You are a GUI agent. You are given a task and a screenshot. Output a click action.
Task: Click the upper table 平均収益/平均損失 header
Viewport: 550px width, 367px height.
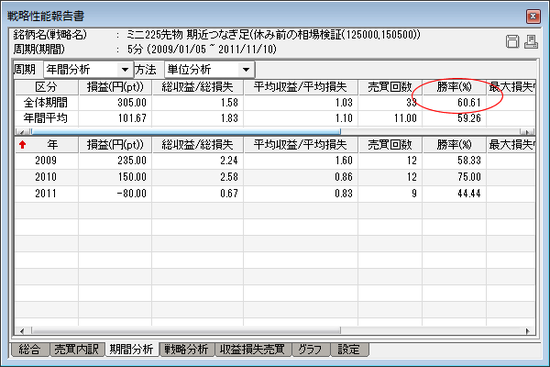[301, 87]
